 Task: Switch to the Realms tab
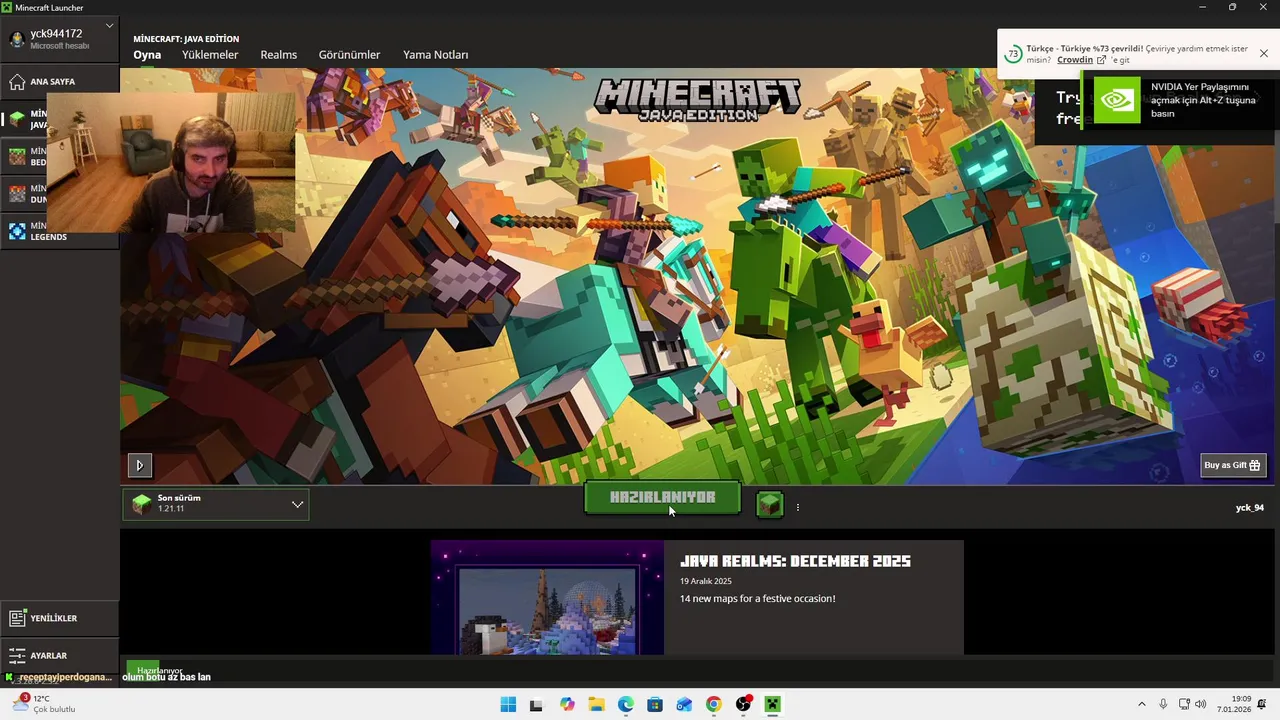278,55
